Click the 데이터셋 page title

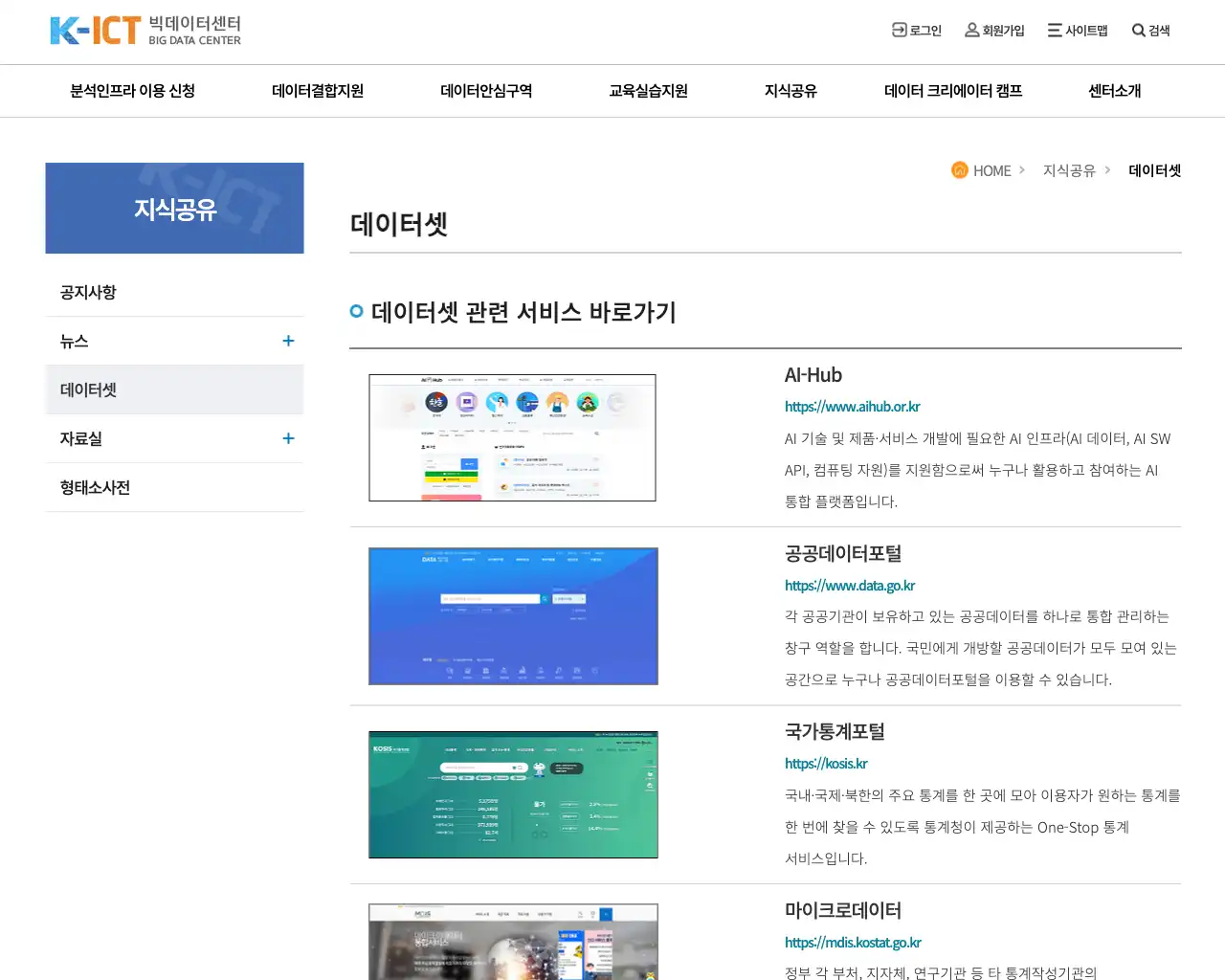click(399, 224)
